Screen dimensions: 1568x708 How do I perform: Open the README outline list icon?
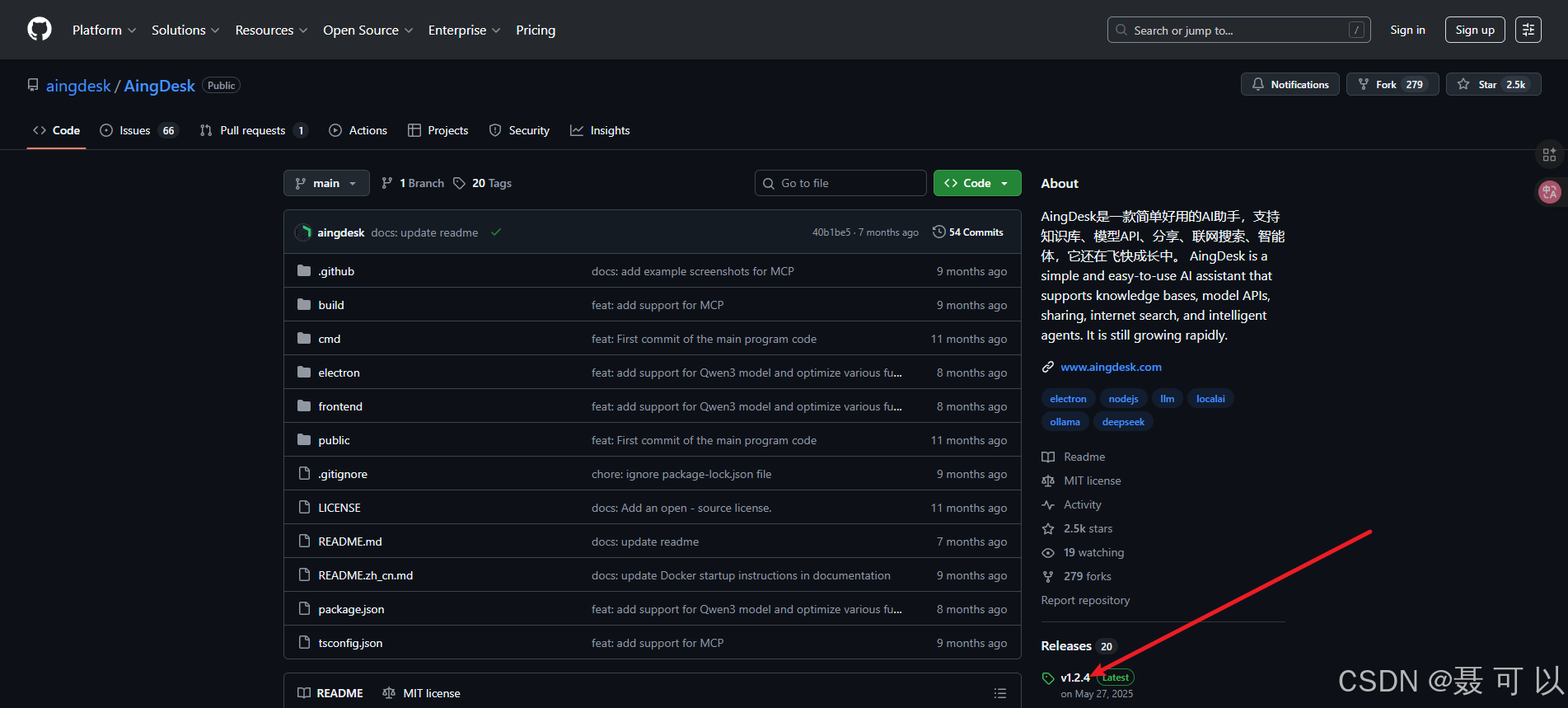tap(999, 693)
